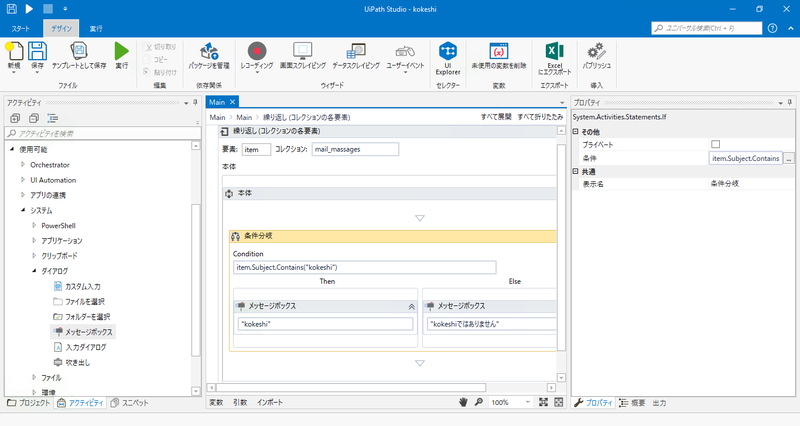Click the play icon in title bar
The width and height of the screenshot is (800, 426).
click(x=29, y=9)
